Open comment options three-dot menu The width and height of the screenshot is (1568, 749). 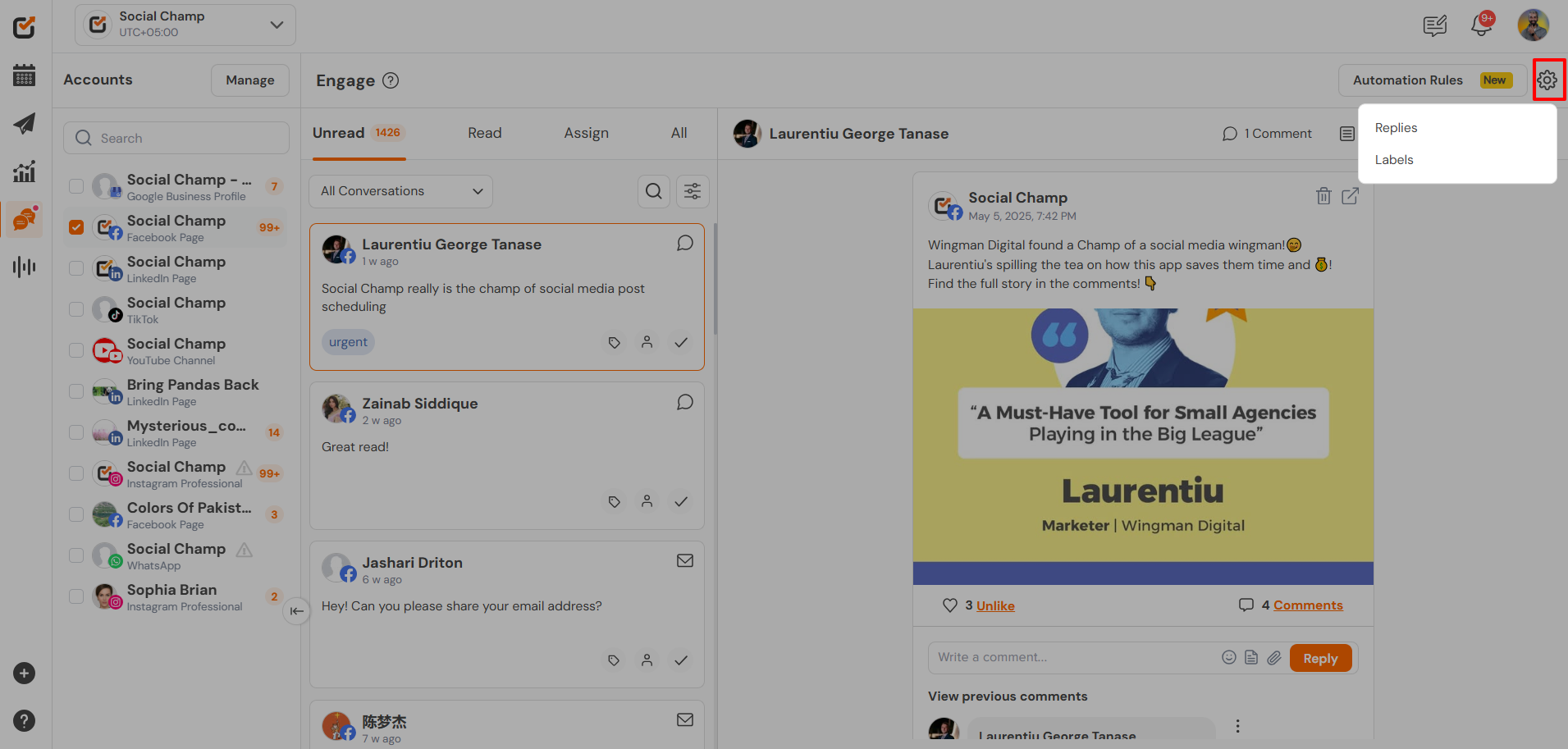(1237, 726)
